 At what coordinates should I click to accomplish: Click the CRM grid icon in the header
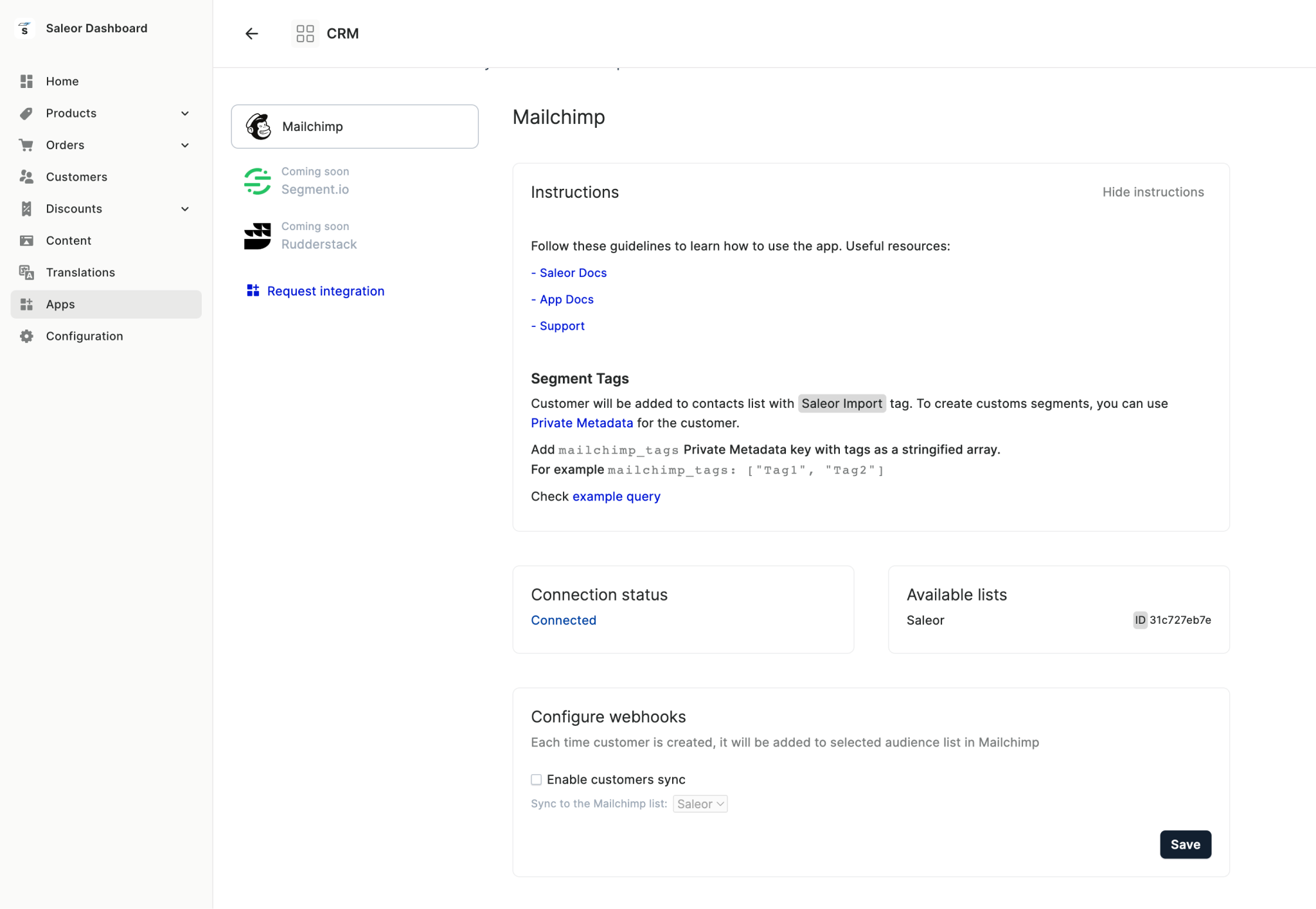point(305,33)
